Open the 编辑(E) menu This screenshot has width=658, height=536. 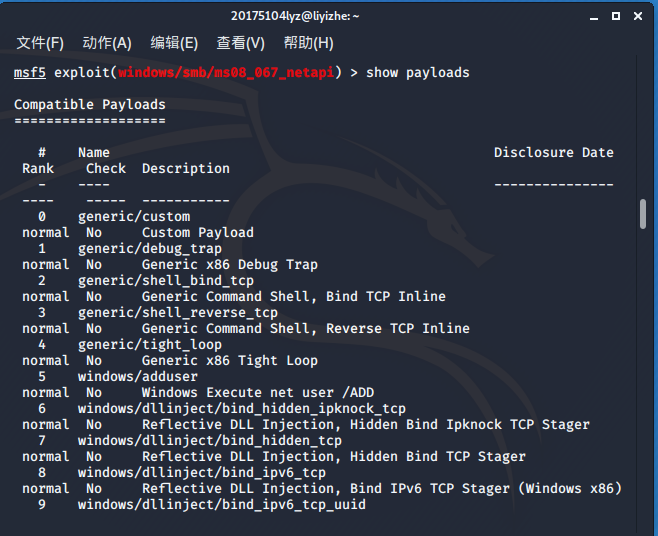point(174,43)
